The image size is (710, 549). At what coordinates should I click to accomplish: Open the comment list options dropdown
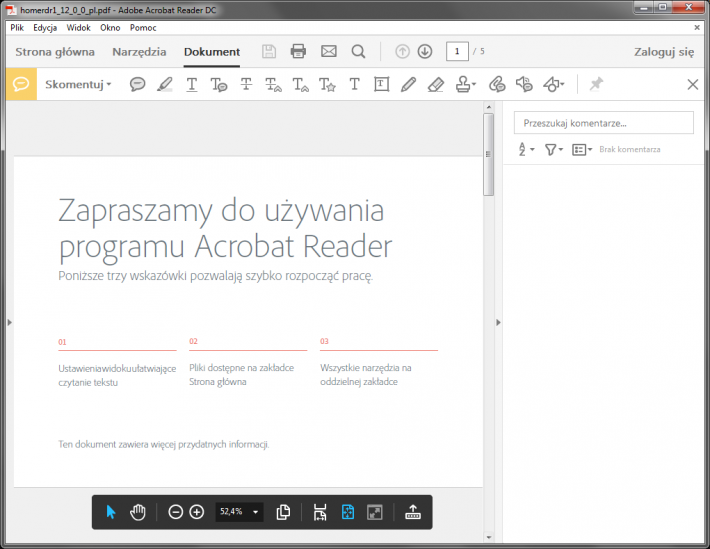(x=582, y=149)
